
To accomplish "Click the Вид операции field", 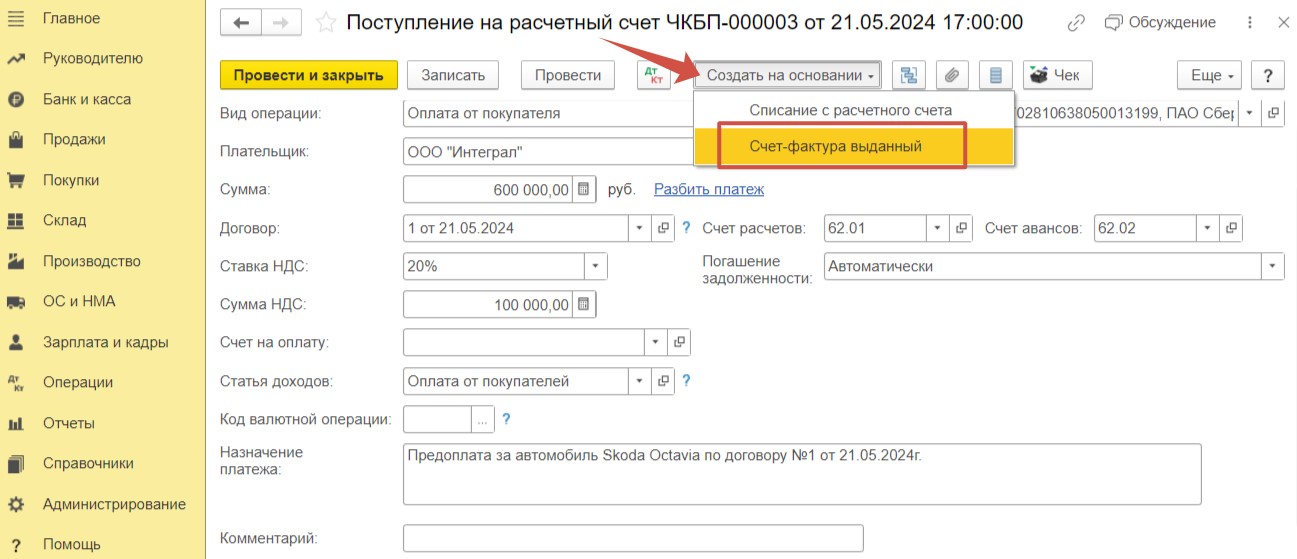I will pyautogui.click(x=549, y=113).
